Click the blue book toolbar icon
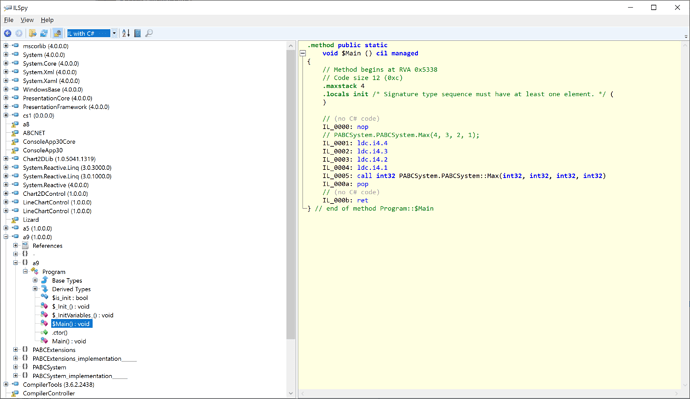Image resolution: width=690 pixels, height=399 pixels. pyautogui.click(x=137, y=33)
